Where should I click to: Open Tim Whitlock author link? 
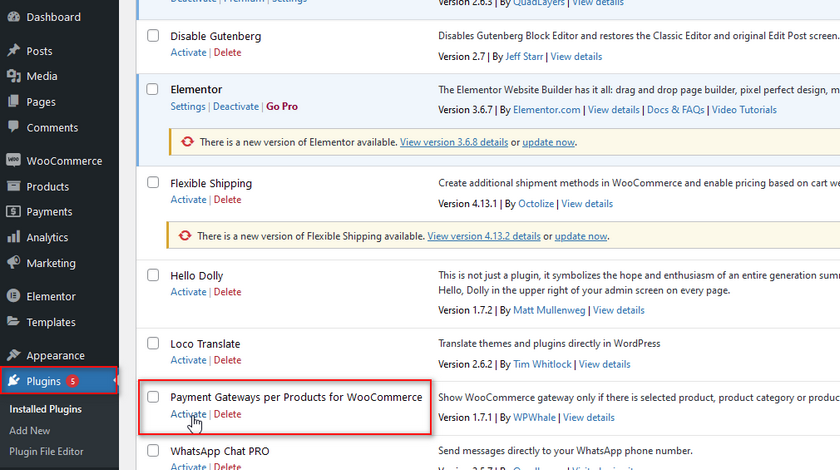542,364
